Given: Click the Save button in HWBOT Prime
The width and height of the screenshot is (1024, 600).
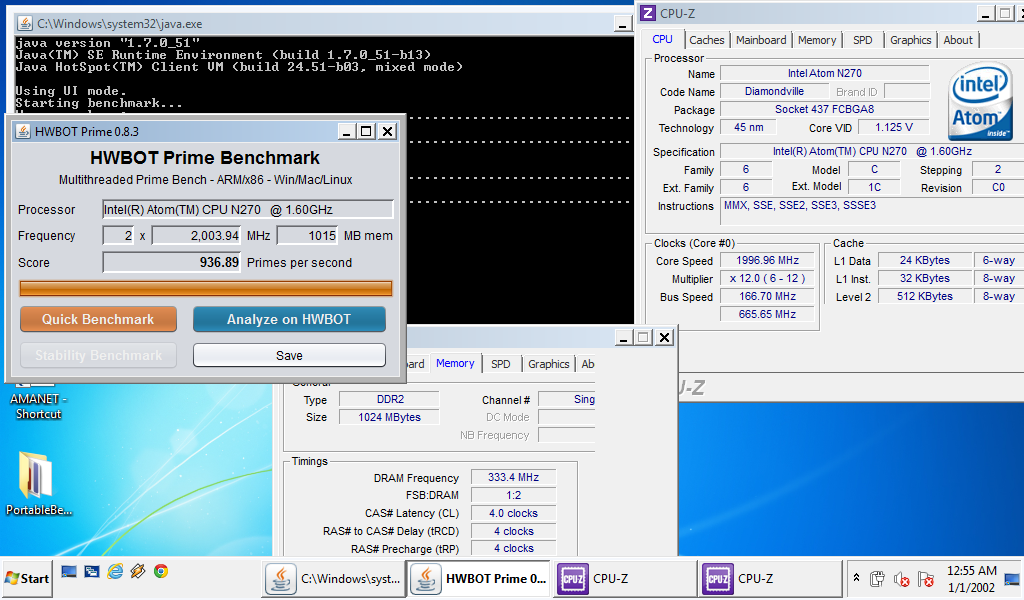Looking at the screenshot, I should click(289, 355).
